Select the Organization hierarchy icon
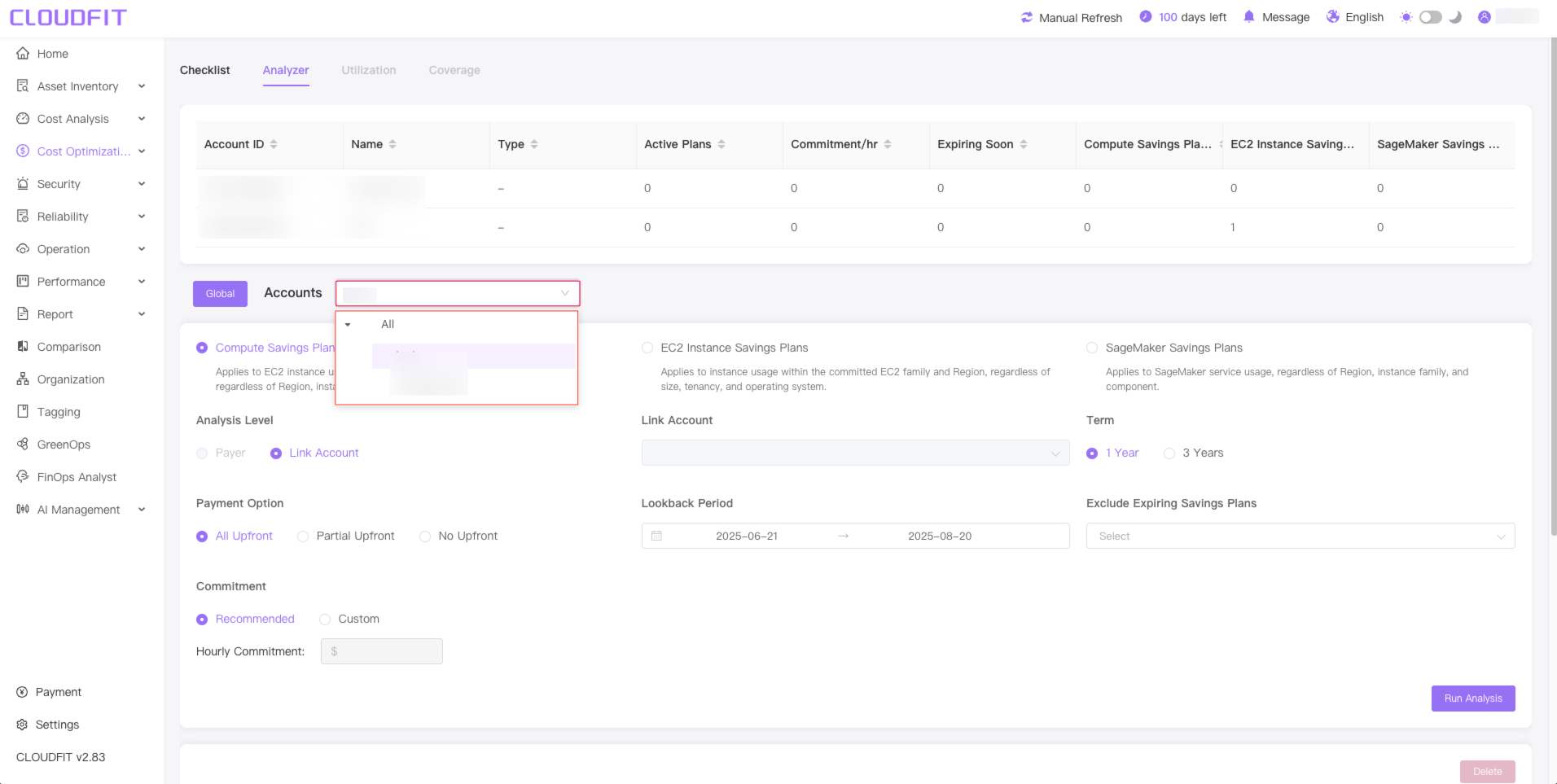 23,379
